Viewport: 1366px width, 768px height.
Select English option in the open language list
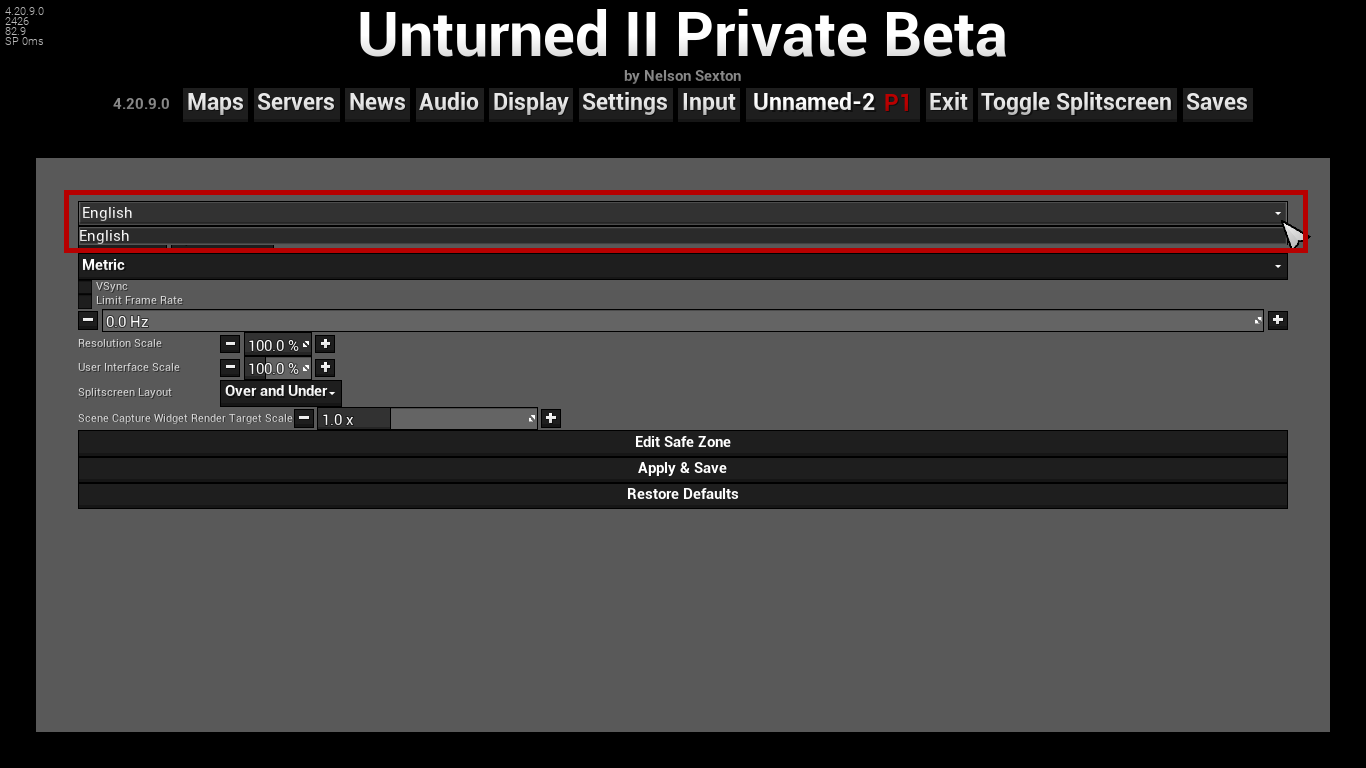click(x=680, y=236)
